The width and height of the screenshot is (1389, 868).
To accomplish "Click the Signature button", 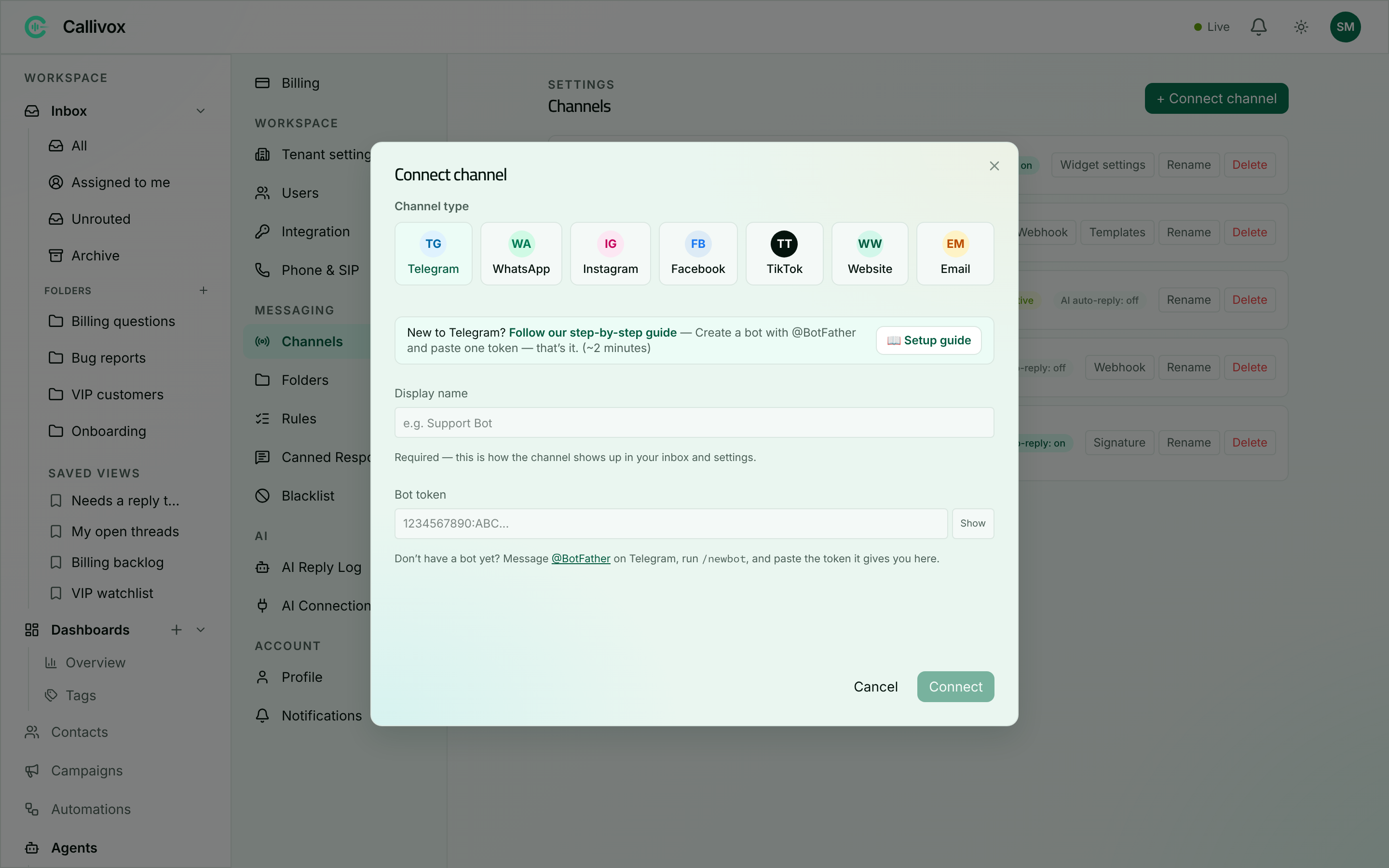I will tap(1118, 443).
